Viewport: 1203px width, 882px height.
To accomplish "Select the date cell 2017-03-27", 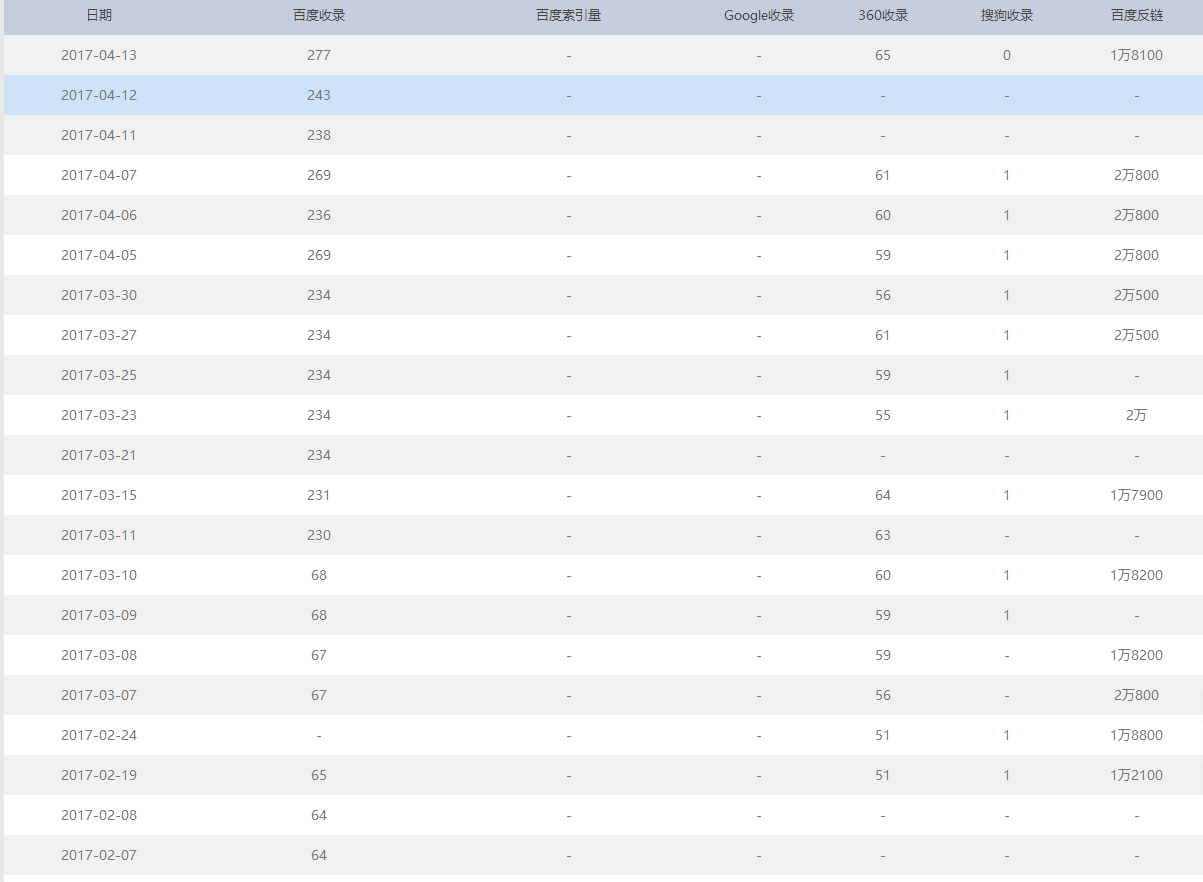I will coord(99,335).
